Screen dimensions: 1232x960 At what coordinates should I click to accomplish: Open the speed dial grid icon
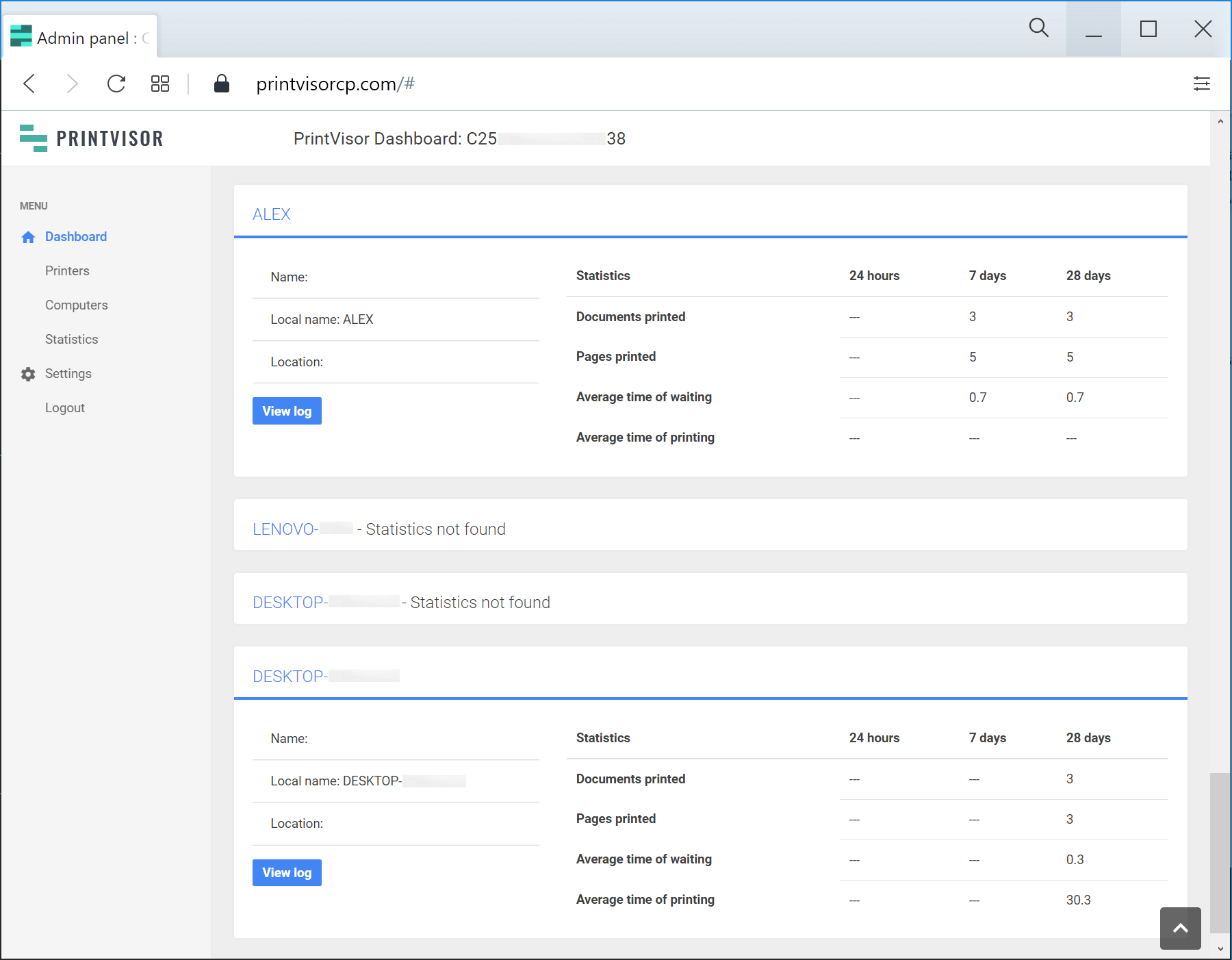[x=160, y=84]
